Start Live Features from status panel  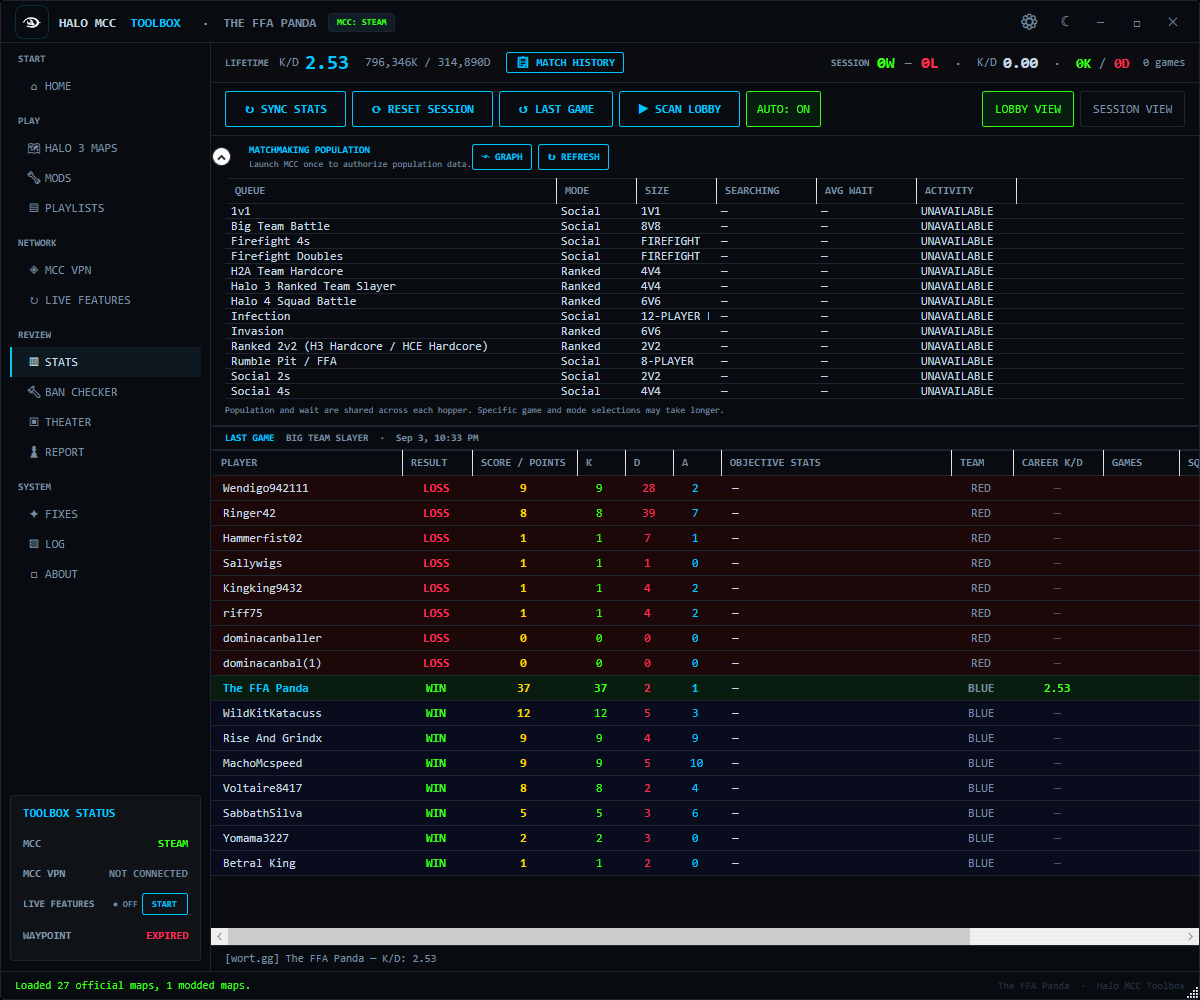click(x=164, y=904)
